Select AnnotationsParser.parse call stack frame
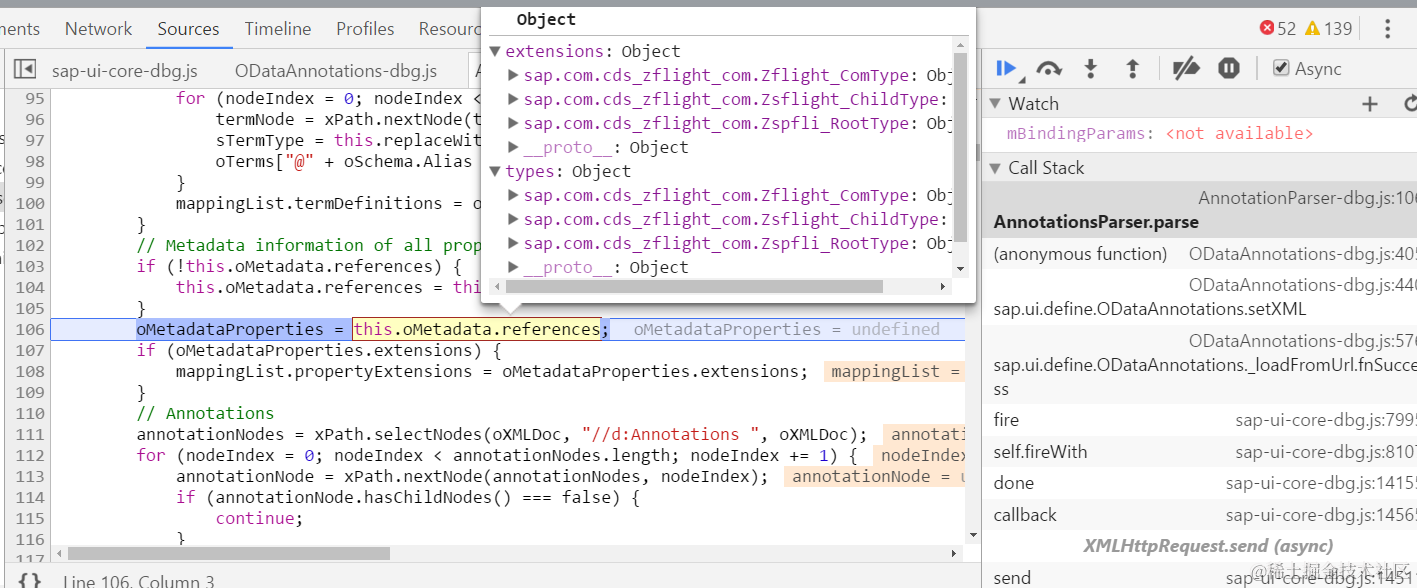Viewport: 1417px width, 588px height. pos(1200,210)
